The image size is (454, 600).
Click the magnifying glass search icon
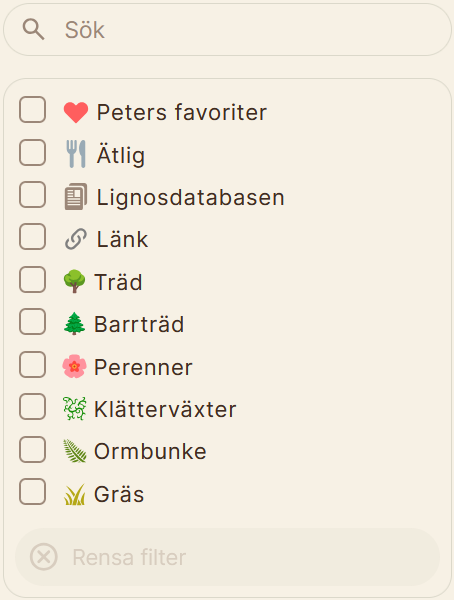(x=33, y=29)
